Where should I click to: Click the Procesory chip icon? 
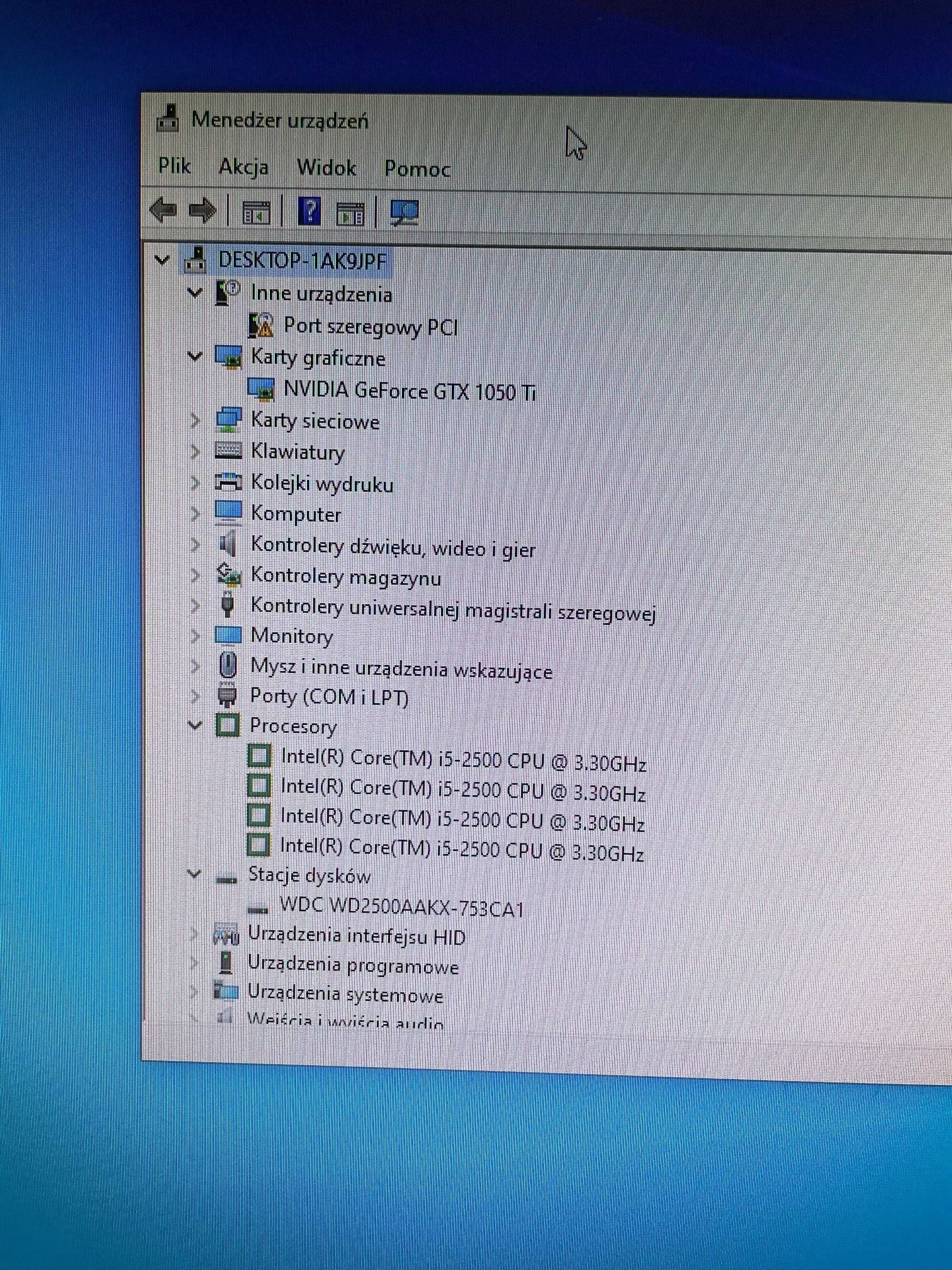pyautogui.click(x=227, y=725)
